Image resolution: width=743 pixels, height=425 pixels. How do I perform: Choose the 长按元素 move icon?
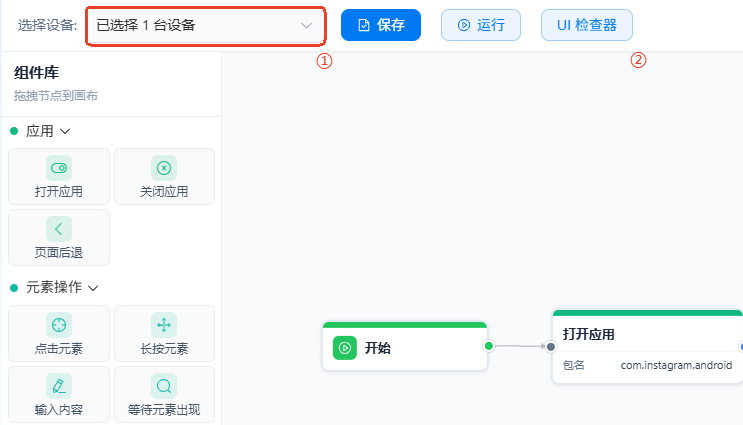tap(164, 325)
